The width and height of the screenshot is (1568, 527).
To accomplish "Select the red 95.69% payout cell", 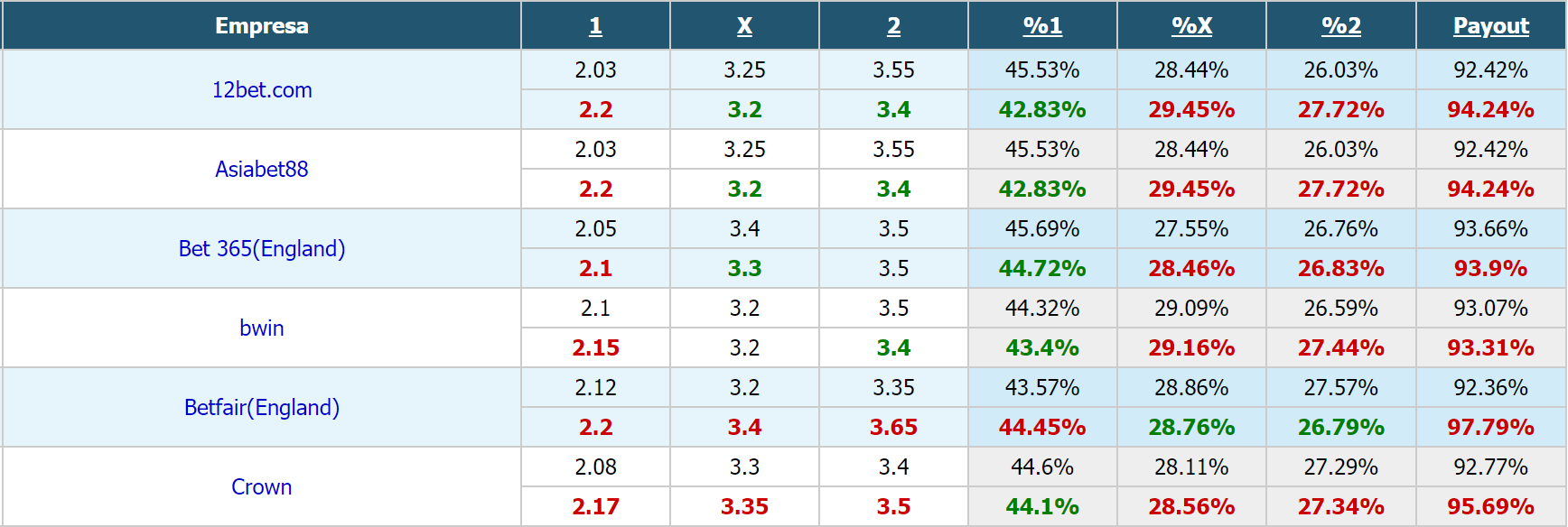I will 1491,507.
